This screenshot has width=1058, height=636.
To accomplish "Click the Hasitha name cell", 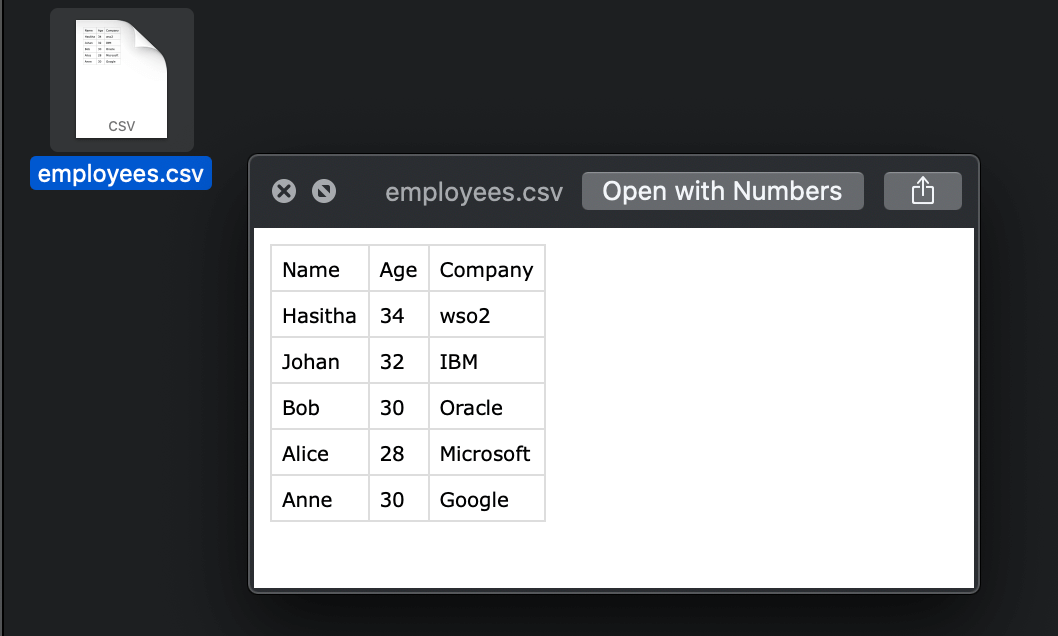I will (x=320, y=315).
